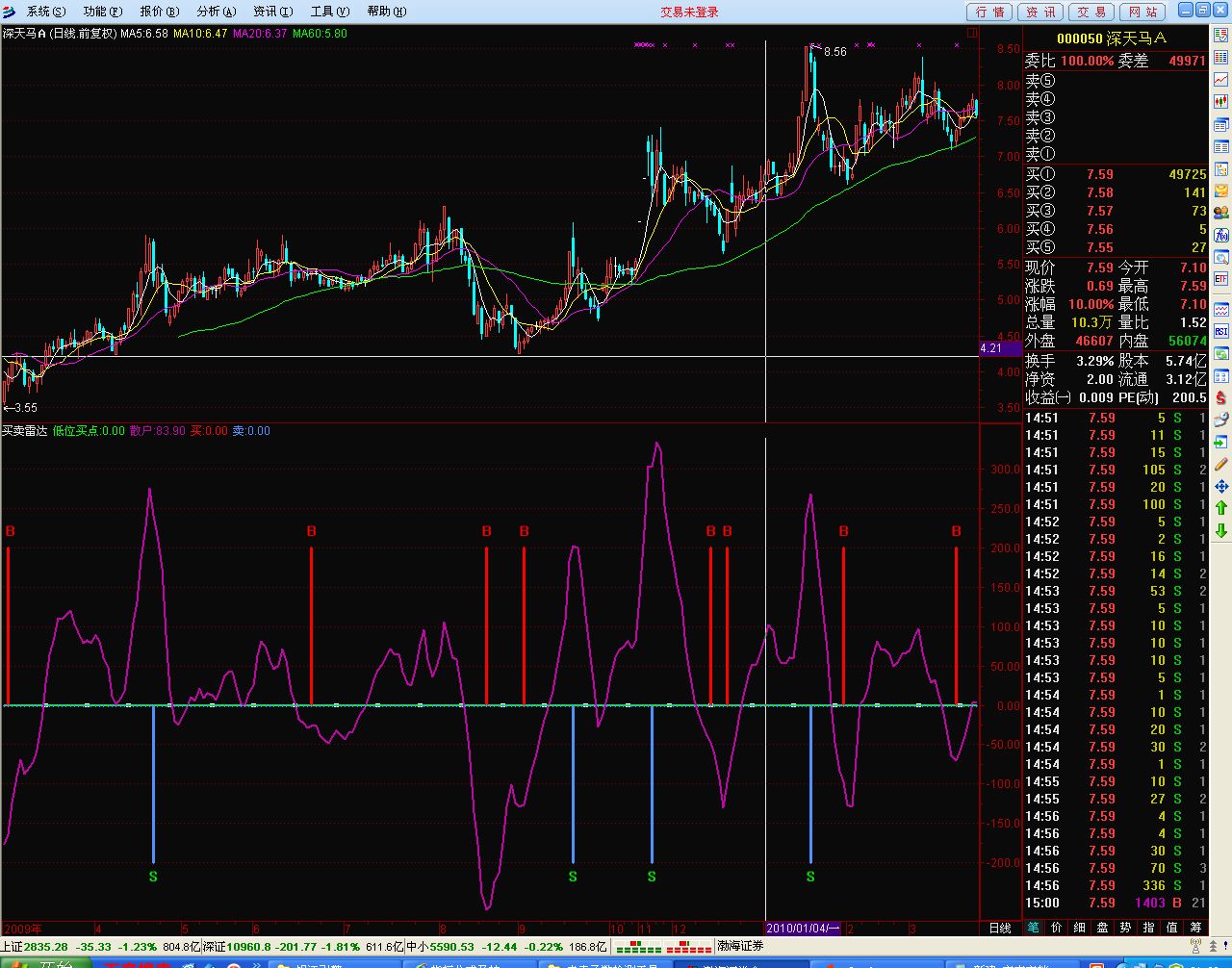The image size is (1232, 968).
Task: Click the 交易 button at top right
Action: pyautogui.click(x=1091, y=12)
